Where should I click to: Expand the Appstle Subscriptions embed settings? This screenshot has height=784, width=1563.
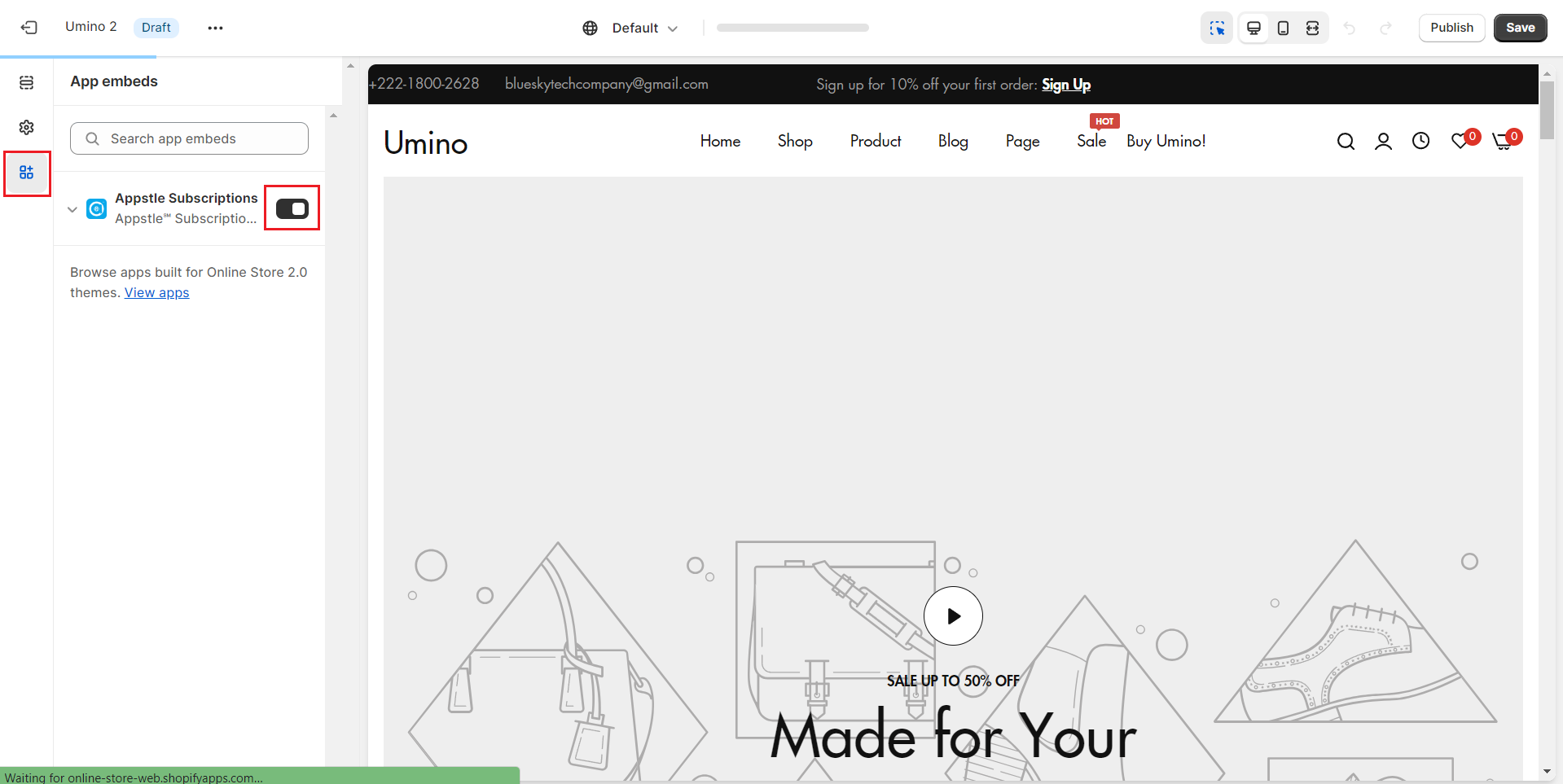pyautogui.click(x=72, y=209)
